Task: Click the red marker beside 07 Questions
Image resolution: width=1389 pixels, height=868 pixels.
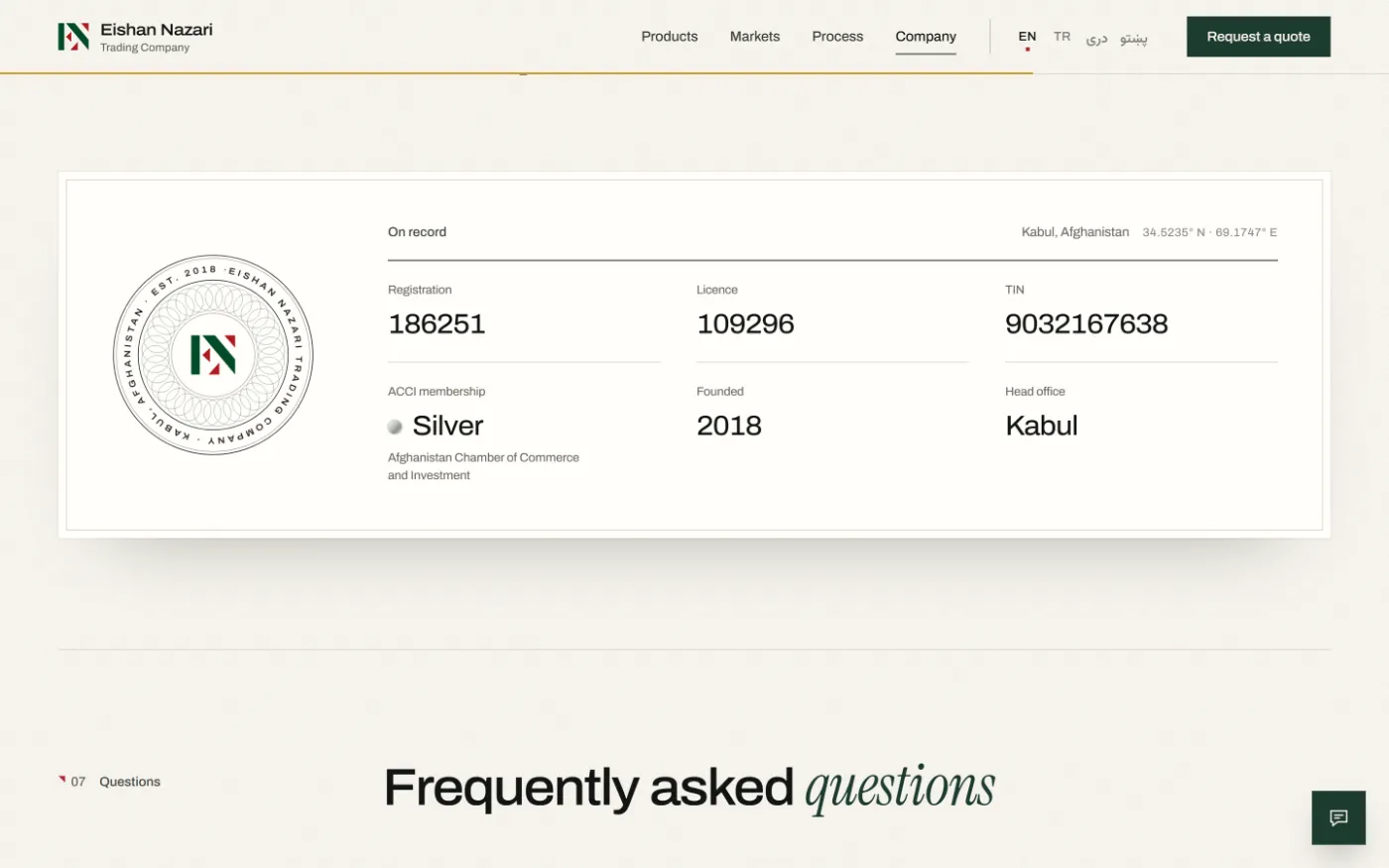Action: (x=62, y=780)
